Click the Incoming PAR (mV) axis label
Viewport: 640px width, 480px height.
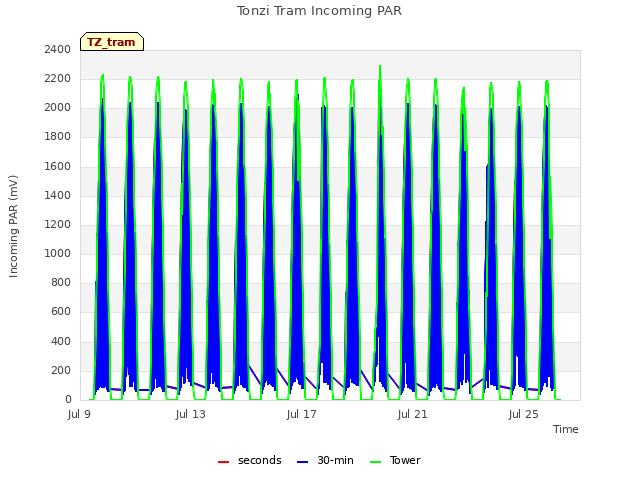pos(13,227)
